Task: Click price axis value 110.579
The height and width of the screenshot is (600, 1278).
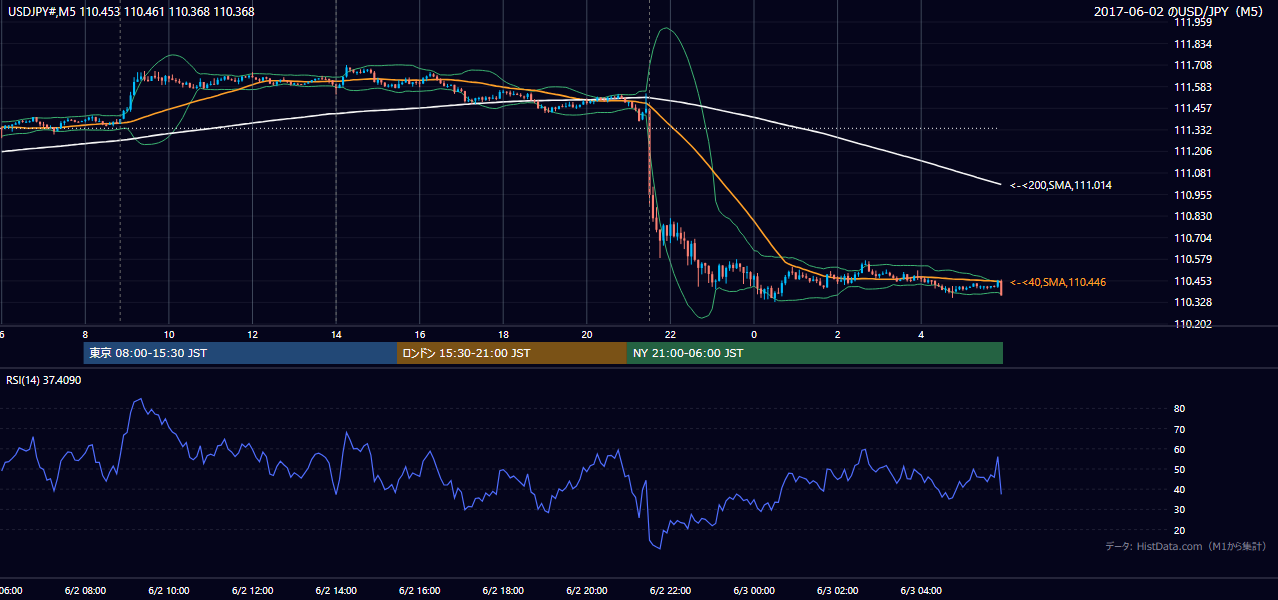Action: [x=1192, y=259]
